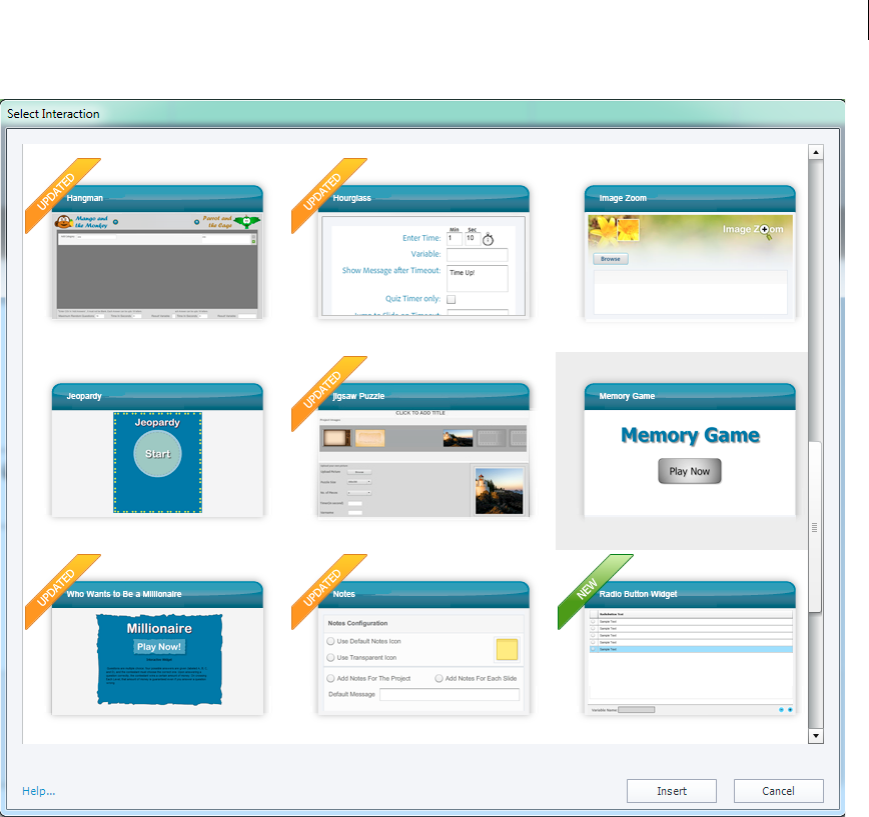Select the Jigsaw Puzzle interaction
The width and height of the screenshot is (869, 817).
423,450
